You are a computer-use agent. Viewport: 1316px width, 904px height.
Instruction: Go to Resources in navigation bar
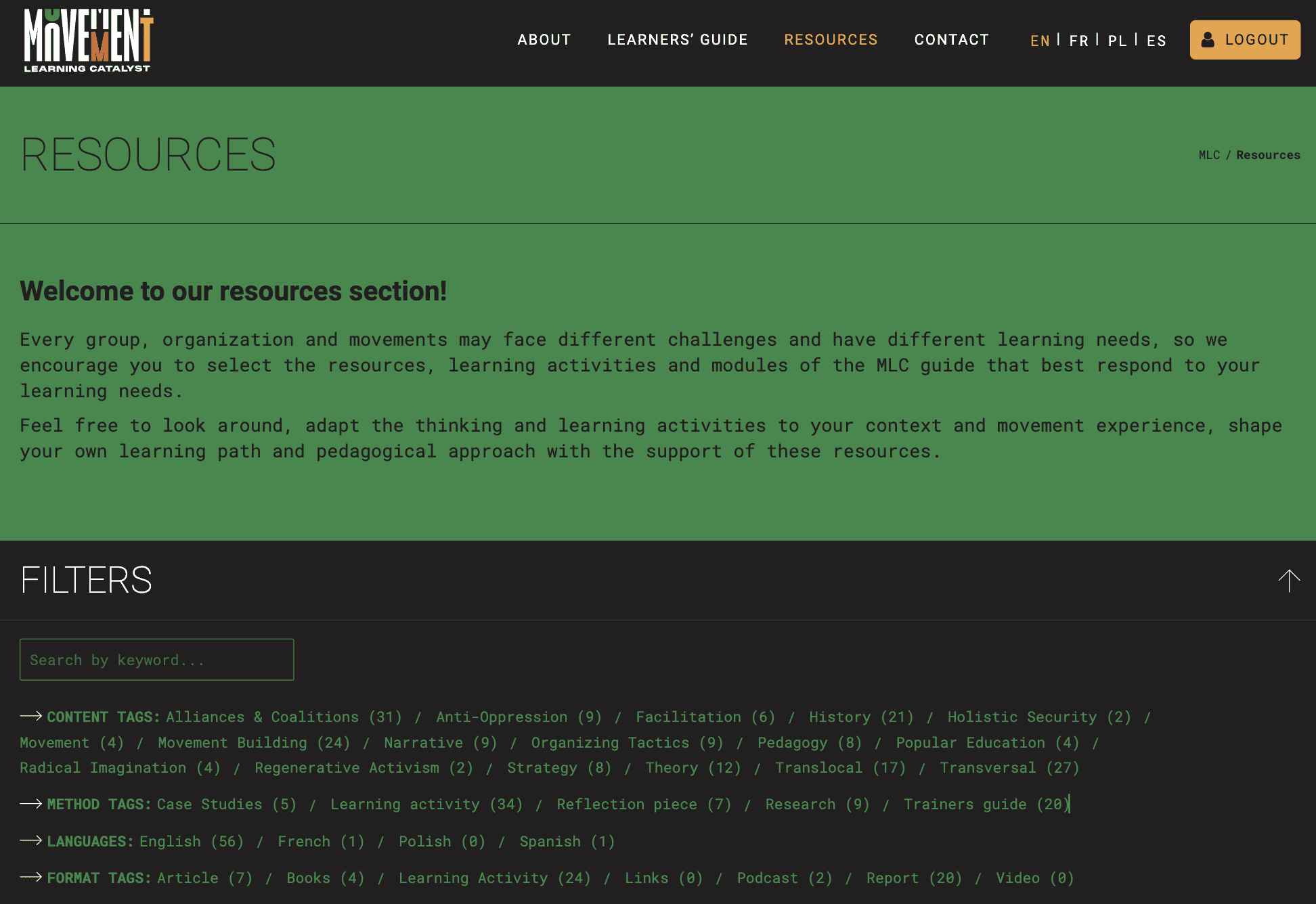click(831, 40)
